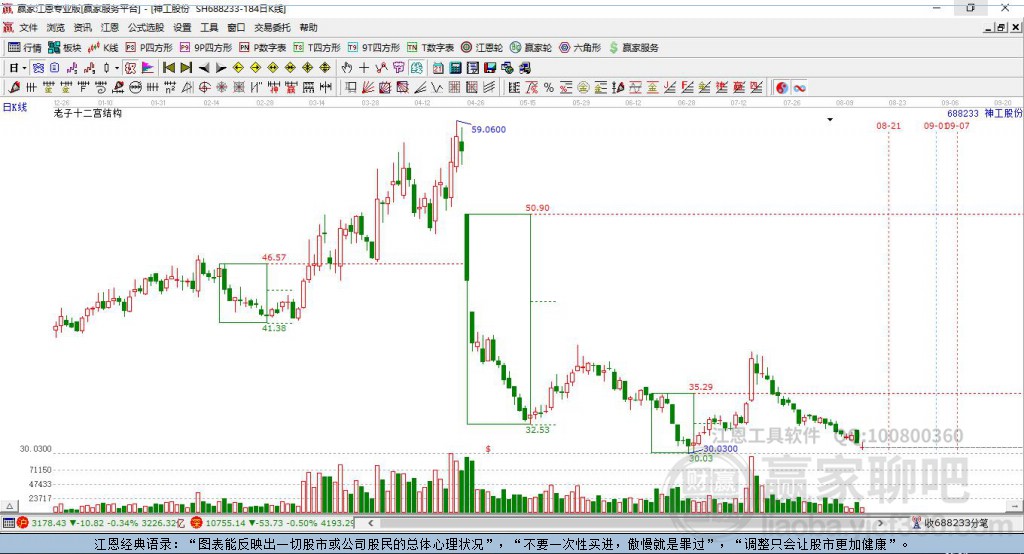Open the 交易委托 menu

272,27
